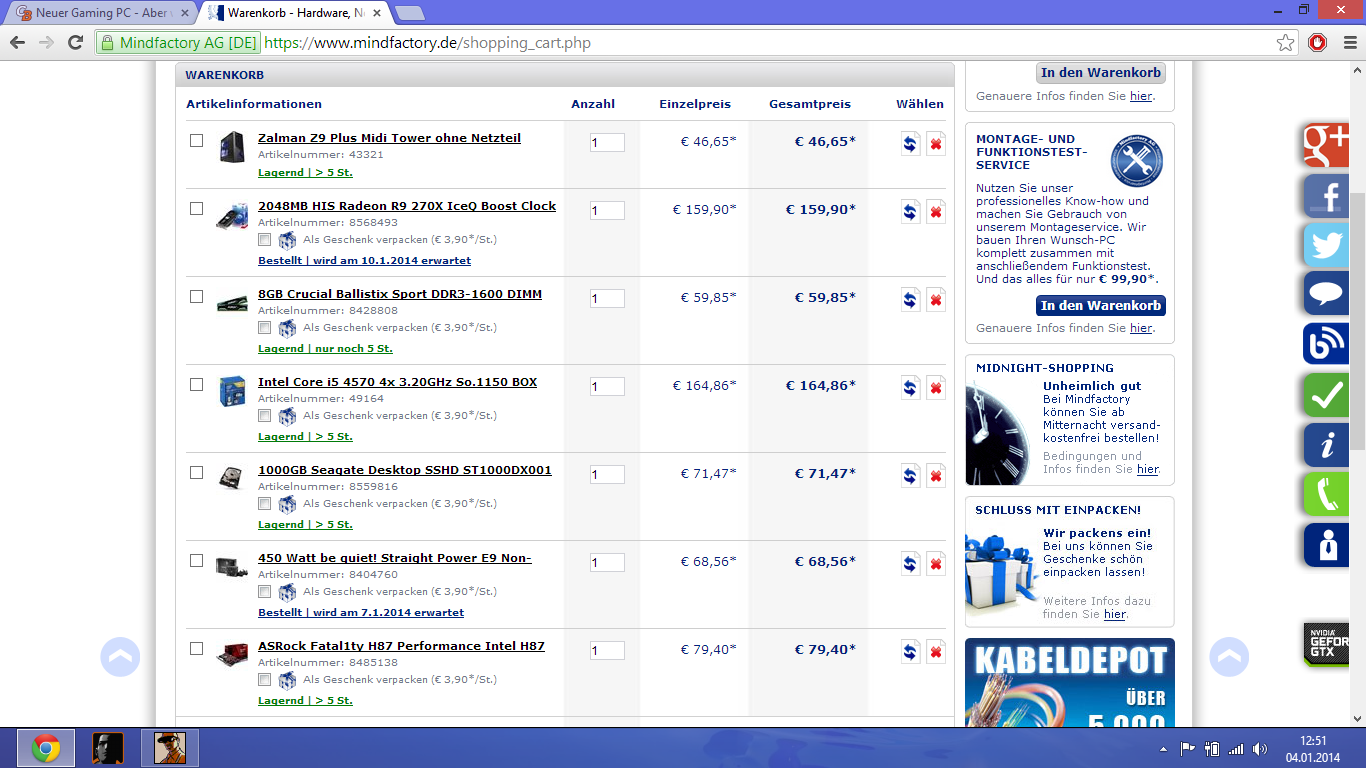Update quantity for Zalman Z9 Plus row

pyautogui.click(x=910, y=144)
